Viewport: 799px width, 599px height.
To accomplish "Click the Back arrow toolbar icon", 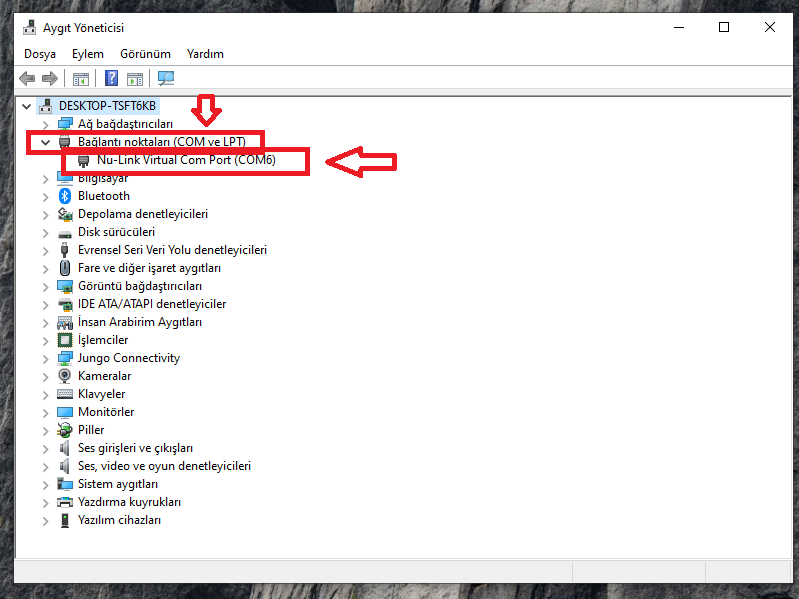I will 27,78.
